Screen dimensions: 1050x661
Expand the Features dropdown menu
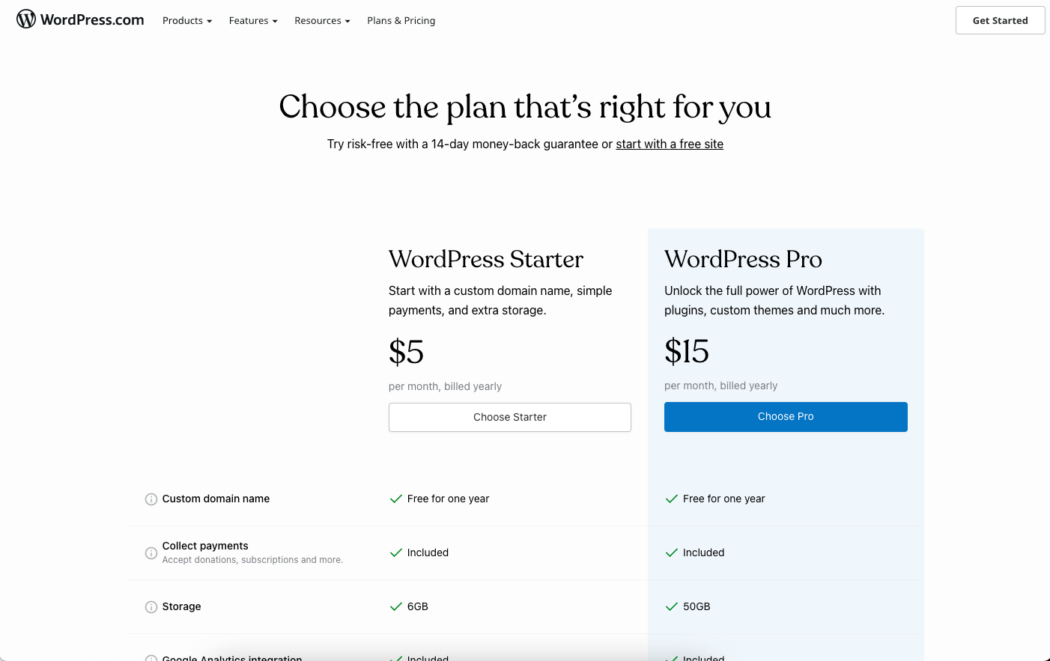click(x=253, y=21)
